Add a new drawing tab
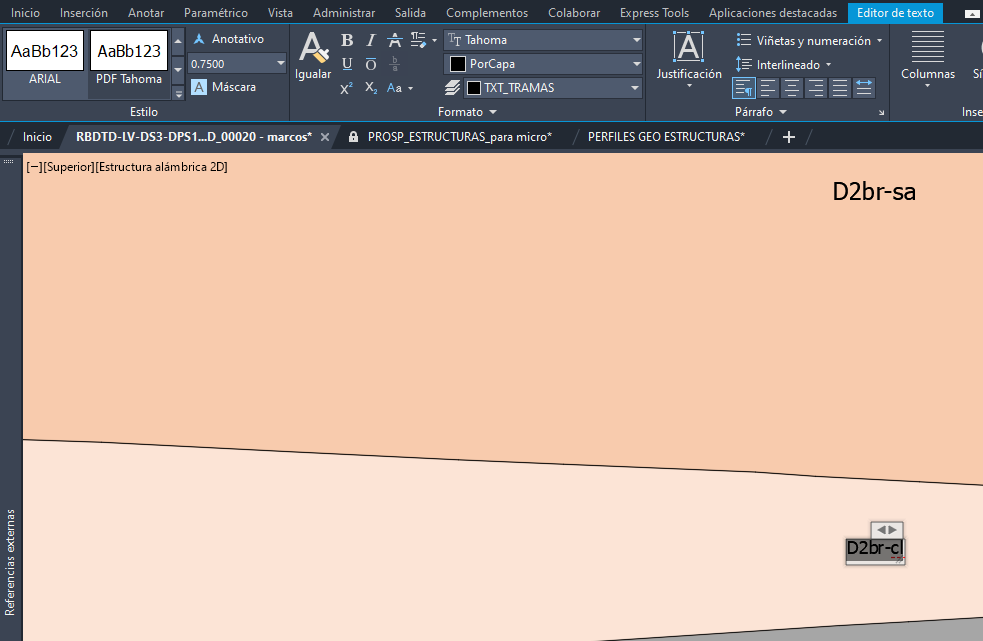 (x=789, y=137)
